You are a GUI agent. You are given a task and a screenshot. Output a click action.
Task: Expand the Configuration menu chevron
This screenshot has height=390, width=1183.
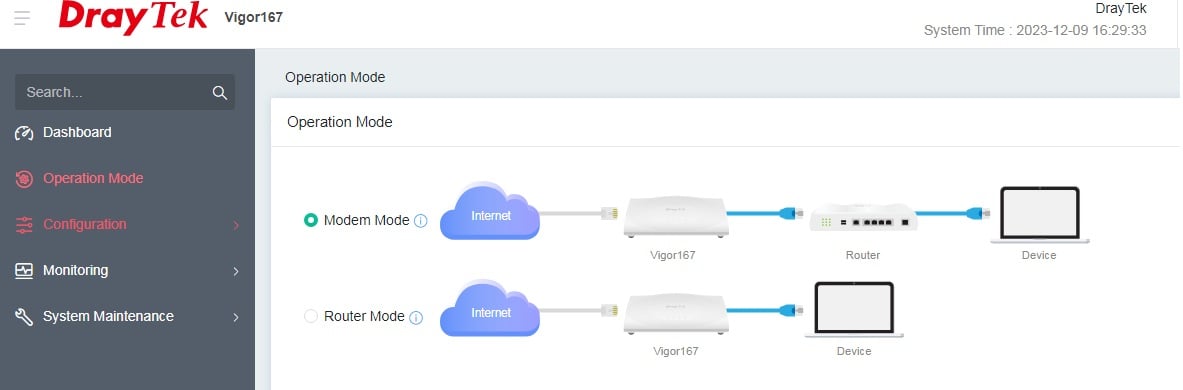(x=235, y=226)
